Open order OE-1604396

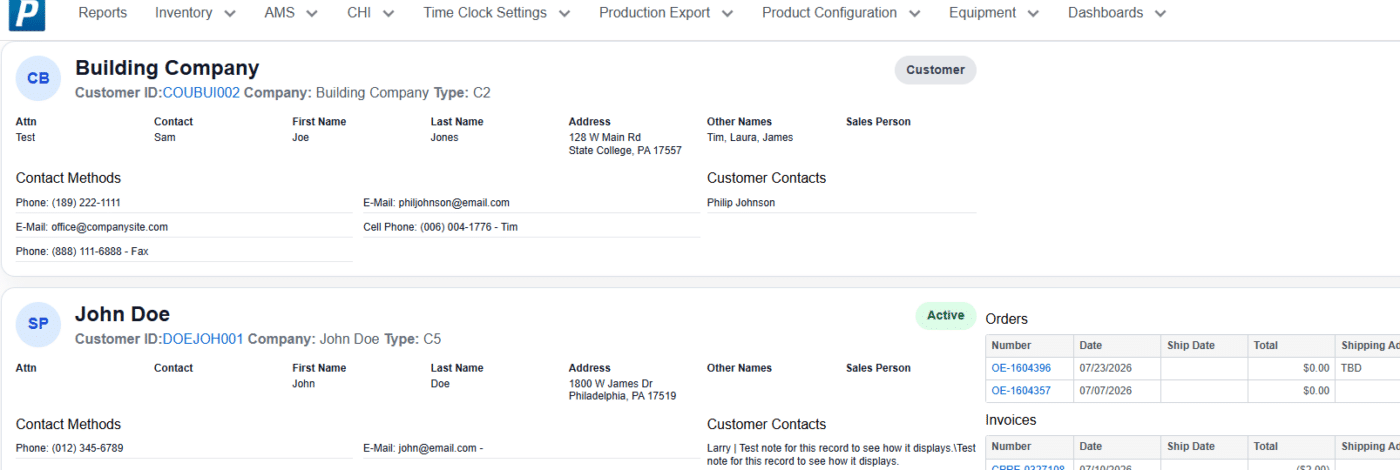(x=1021, y=368)
